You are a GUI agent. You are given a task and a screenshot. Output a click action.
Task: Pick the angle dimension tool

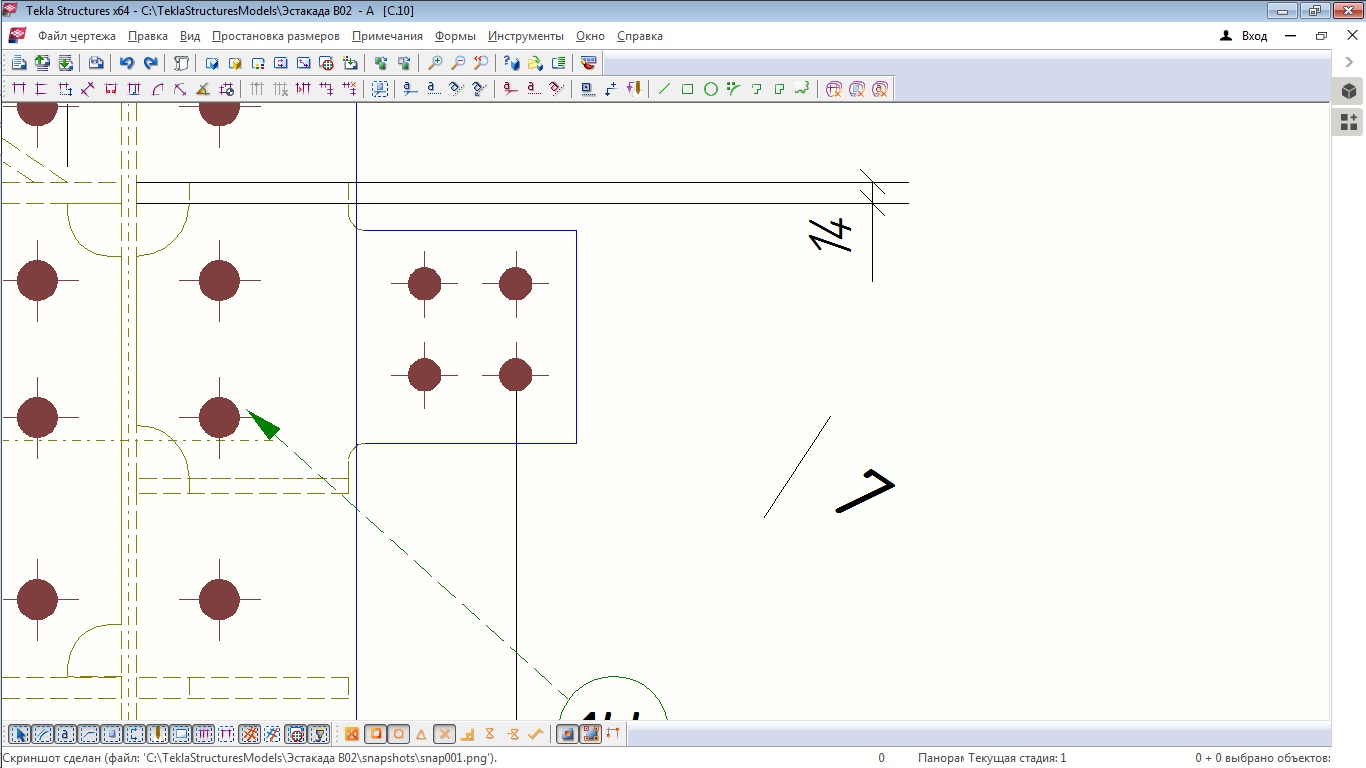pos(203,89)
